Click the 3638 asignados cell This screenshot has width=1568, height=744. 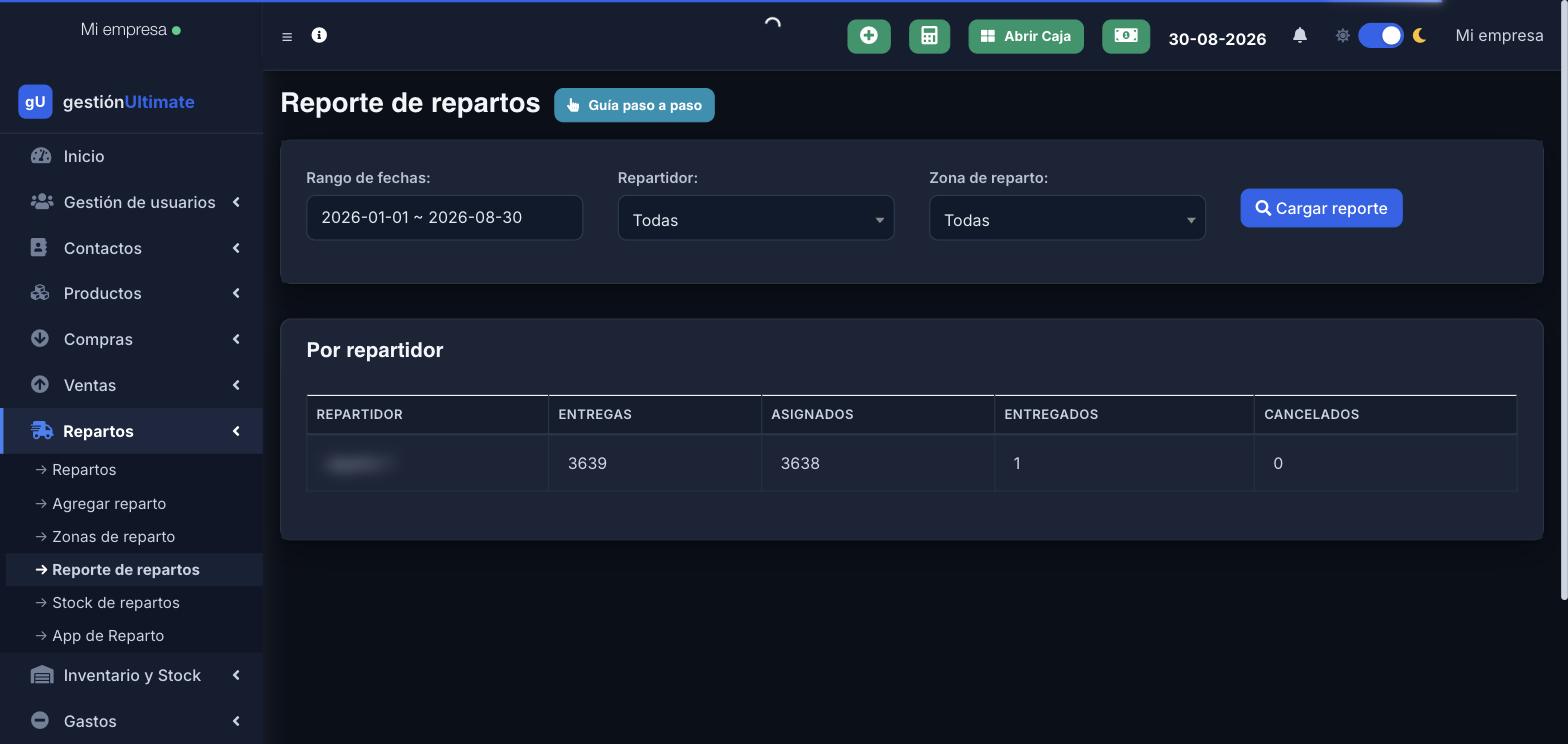[878, 463]
